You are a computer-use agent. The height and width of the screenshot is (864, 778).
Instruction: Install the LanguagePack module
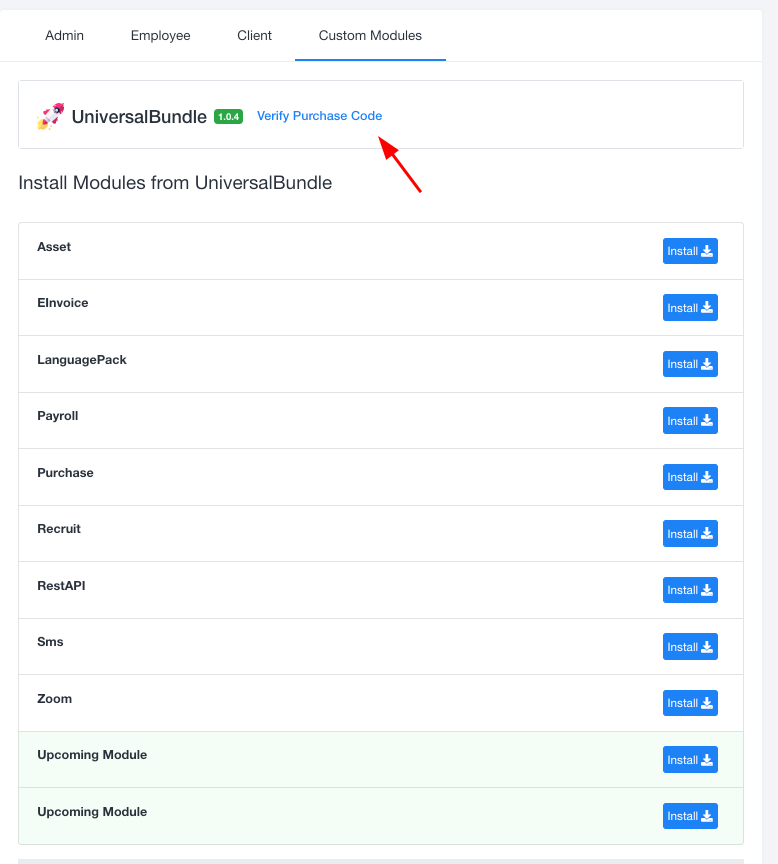point(690,364)
